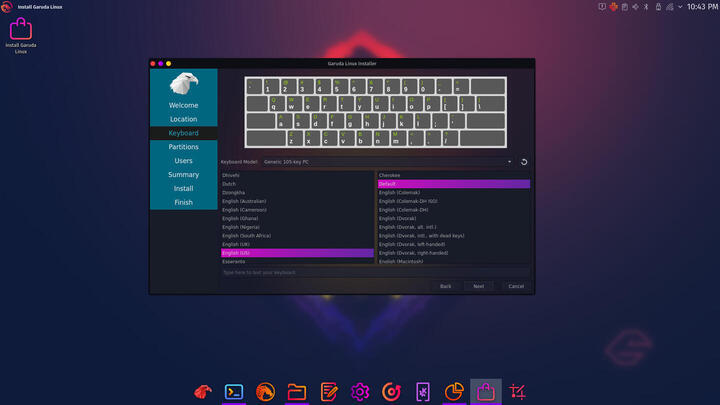The image size is (720, 405).
Task: Select English (South Africa) layout
Action: 298,236
